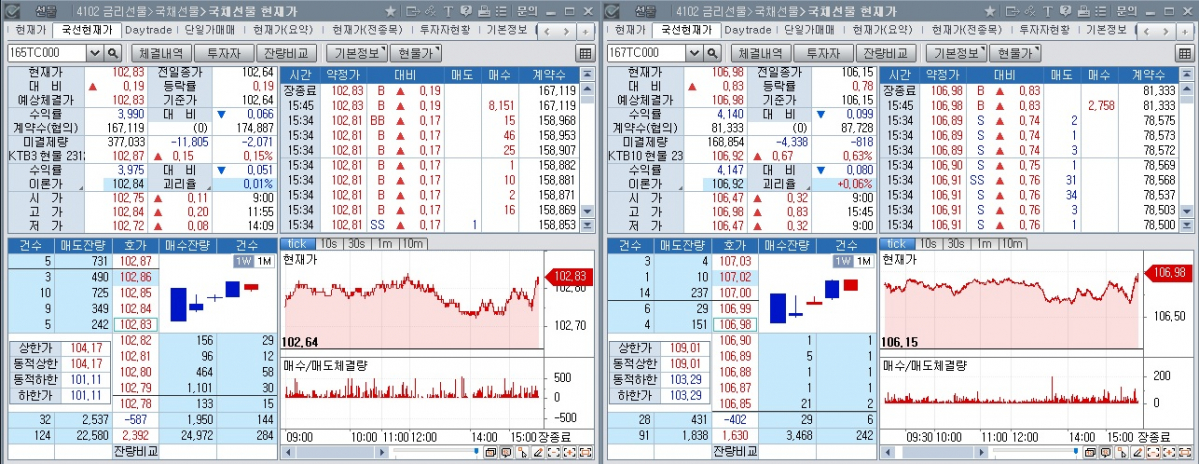Expand the 기본정보 dropdown button in the 165TC000 window
The height and width of the screenshot is (464, 1199).
click(356, 53)
